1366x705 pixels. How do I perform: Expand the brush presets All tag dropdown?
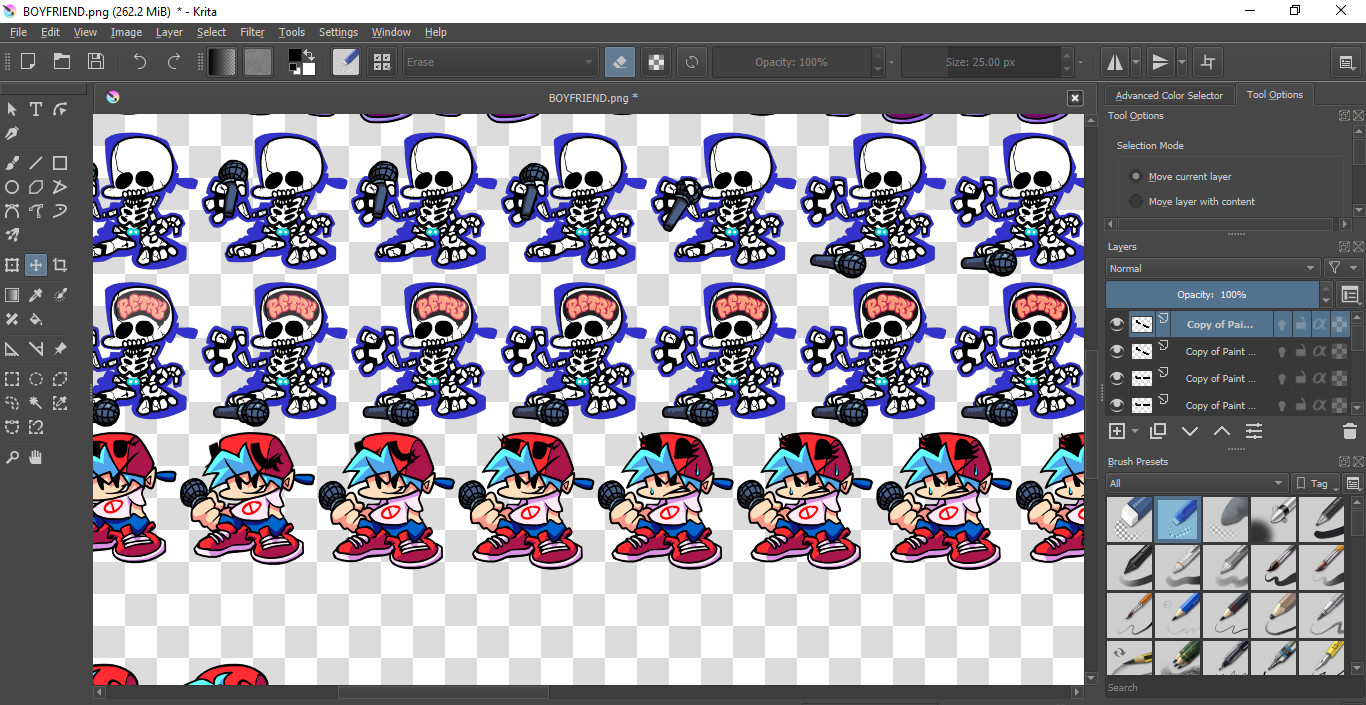[1196, 483]
